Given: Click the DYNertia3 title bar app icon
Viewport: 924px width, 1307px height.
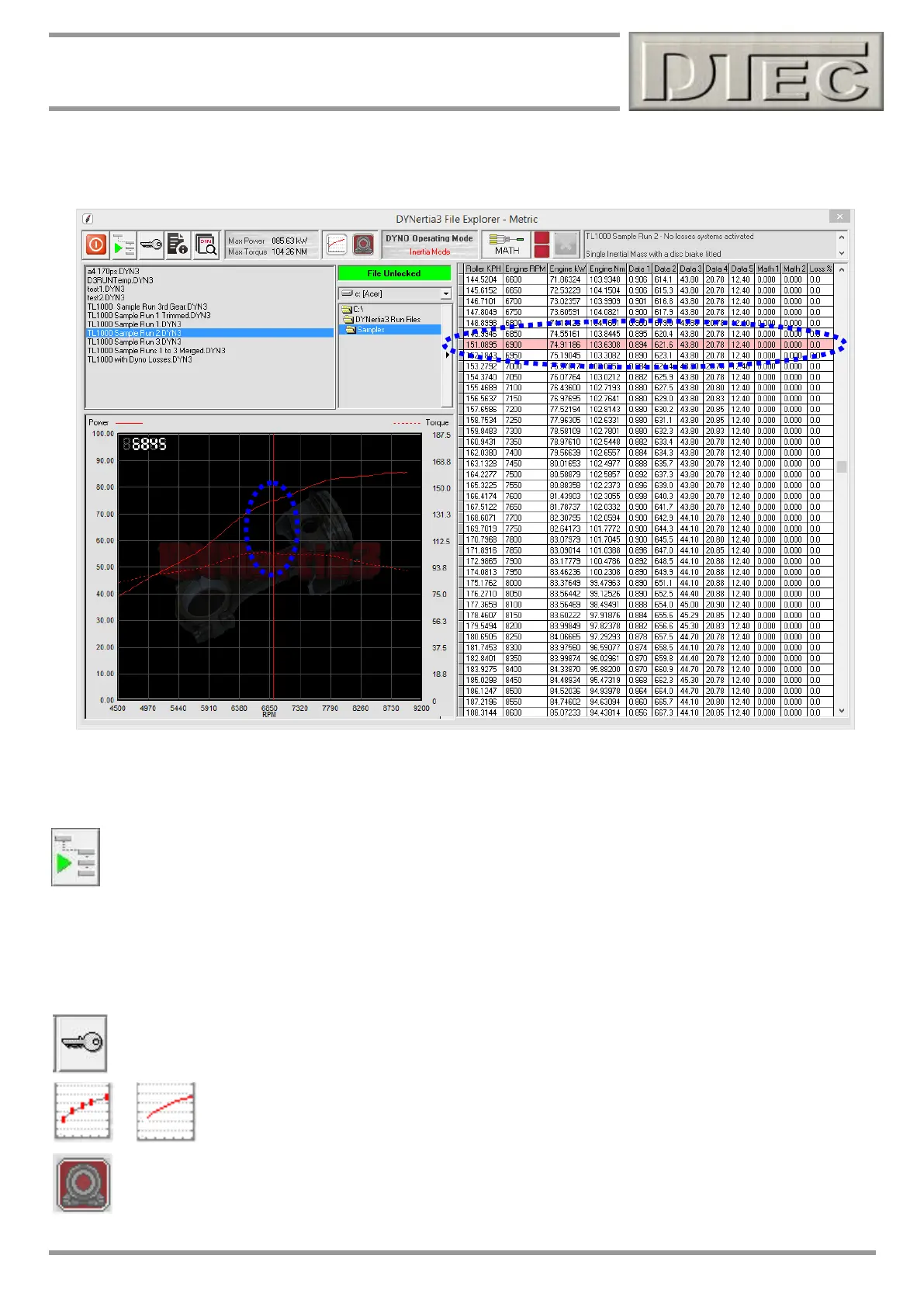Looking at the screenshot, I should tap(87, 219).
